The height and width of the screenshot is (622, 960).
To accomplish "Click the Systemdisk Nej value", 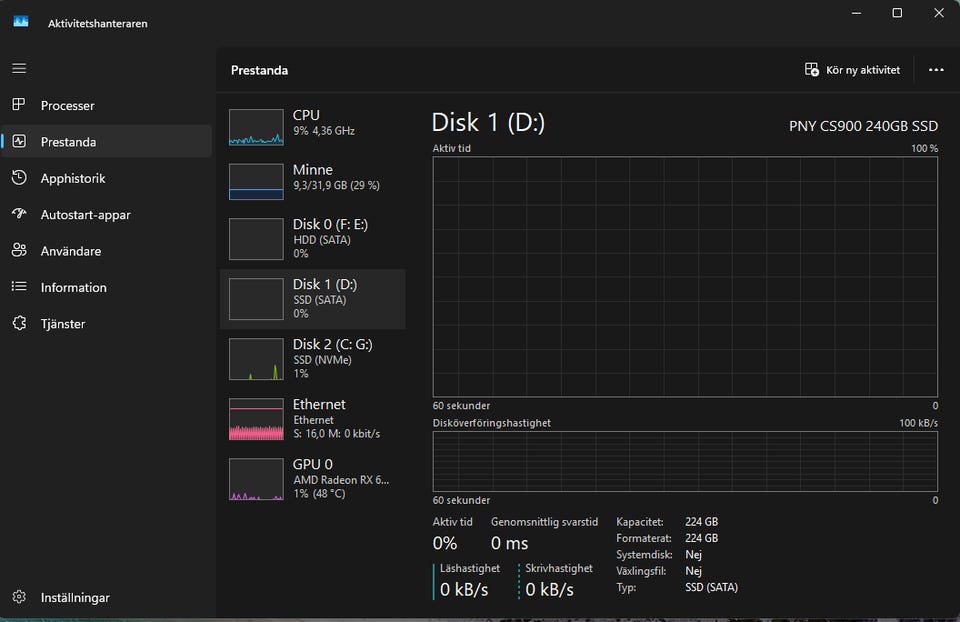I will (694, 555).
